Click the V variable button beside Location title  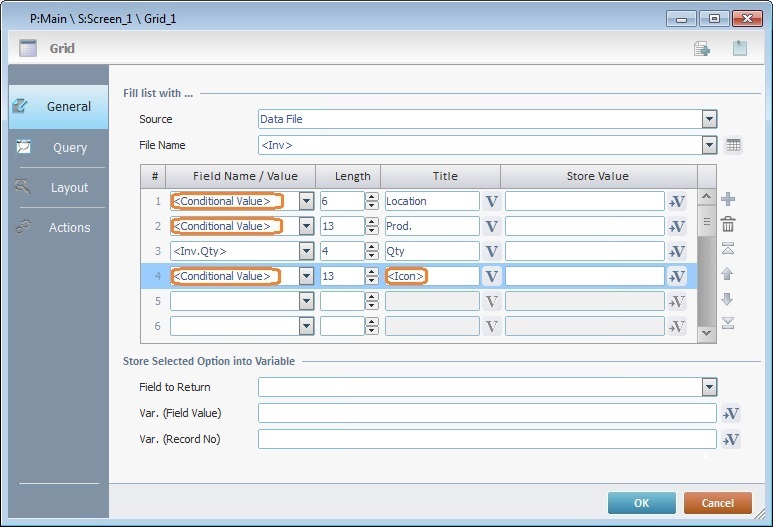tap(491, 201)
